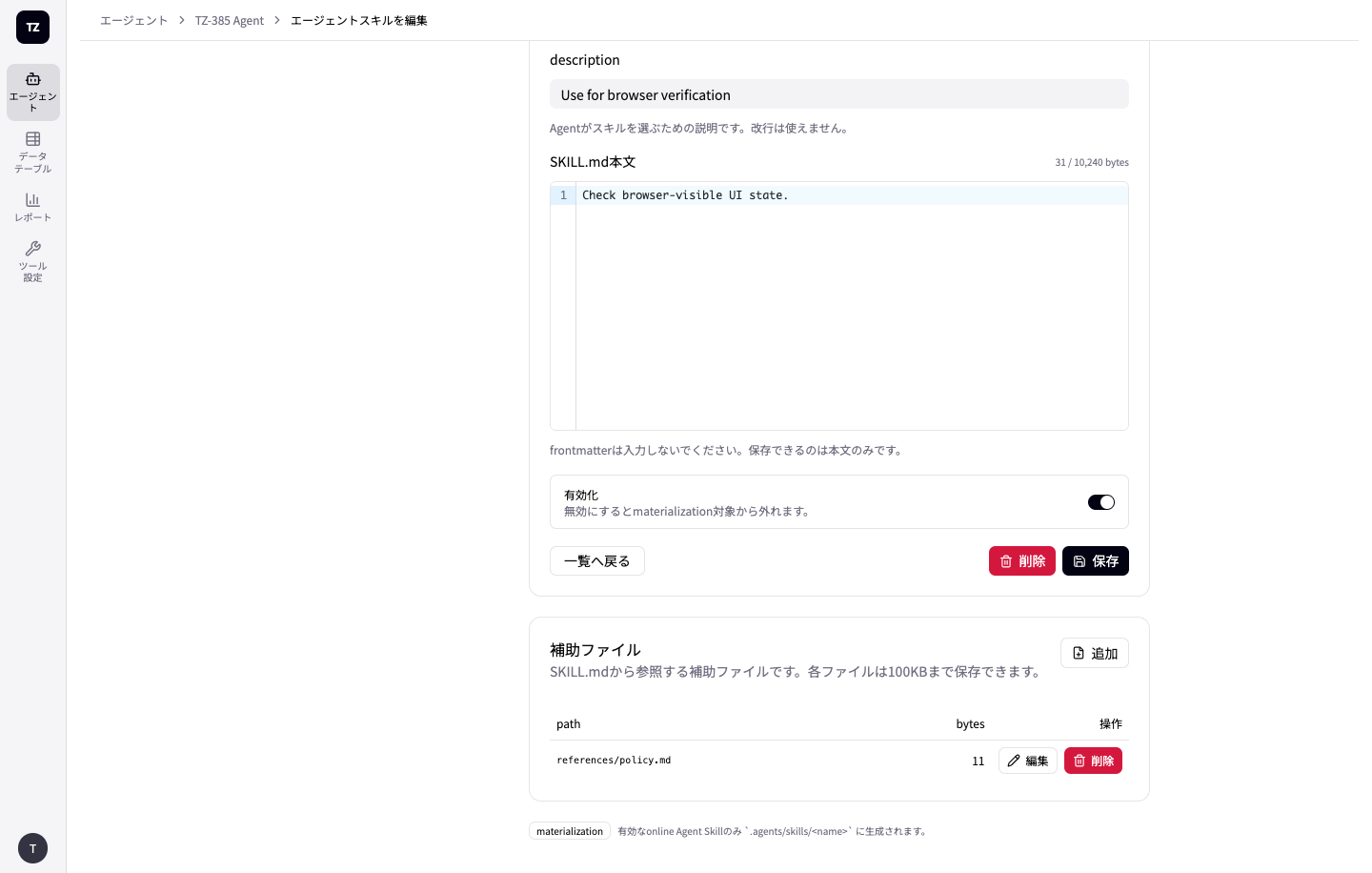This screenshot has height=873, width=1372.
Task: Open the user avatar T menu
Action: click(33, 848)
